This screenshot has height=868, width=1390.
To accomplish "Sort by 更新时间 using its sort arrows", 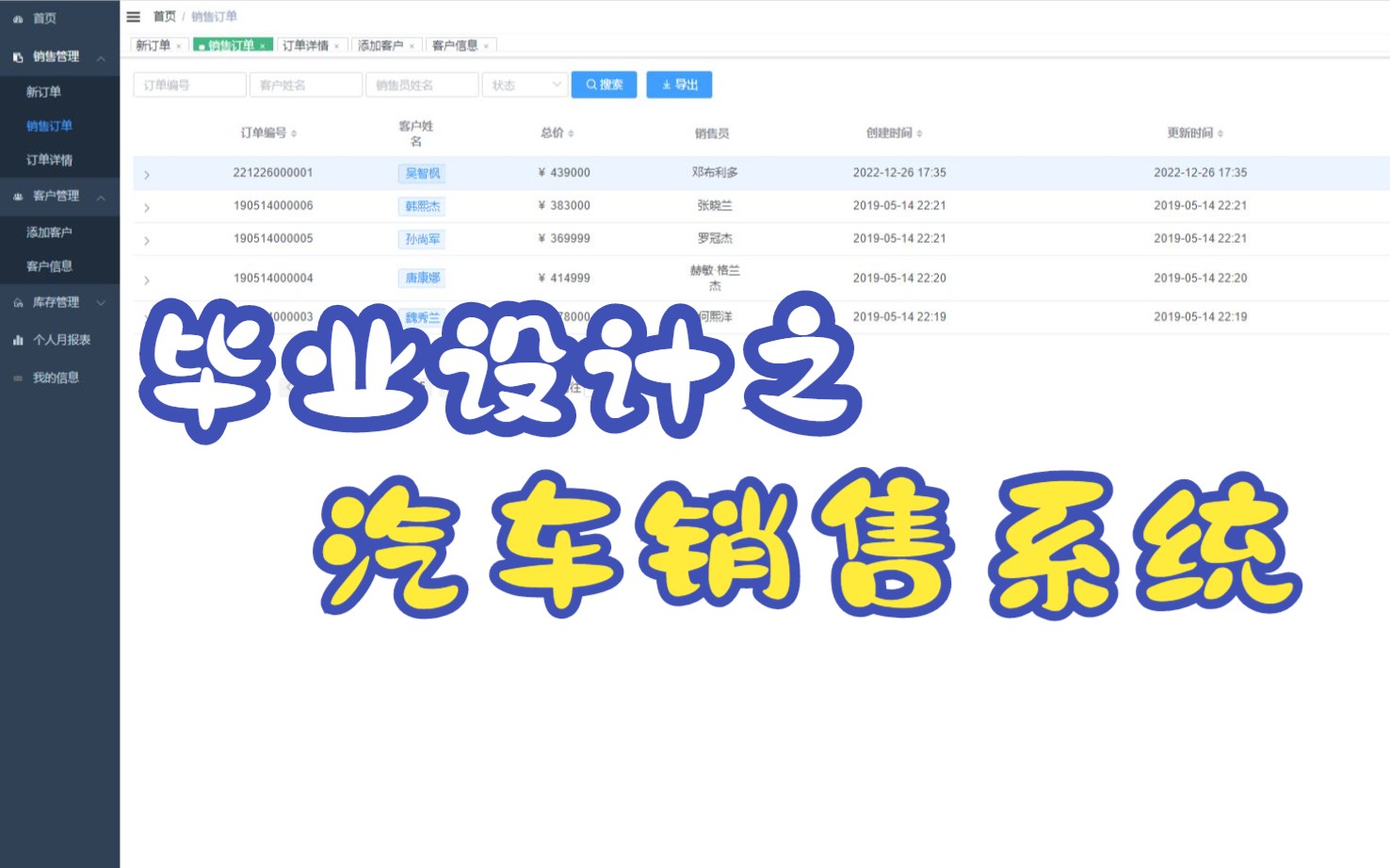I will [1220, 134].
